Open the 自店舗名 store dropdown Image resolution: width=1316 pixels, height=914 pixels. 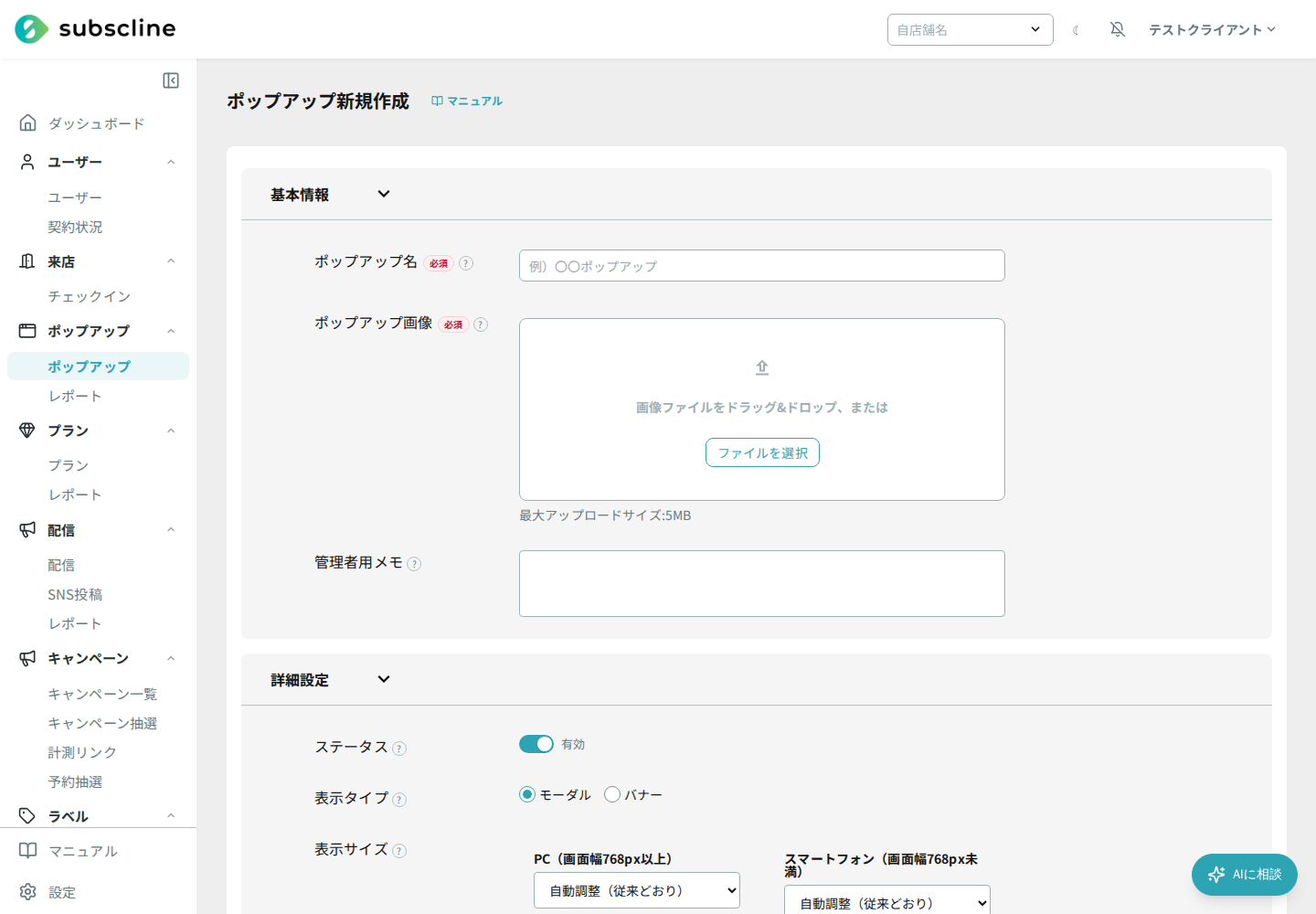970,29
